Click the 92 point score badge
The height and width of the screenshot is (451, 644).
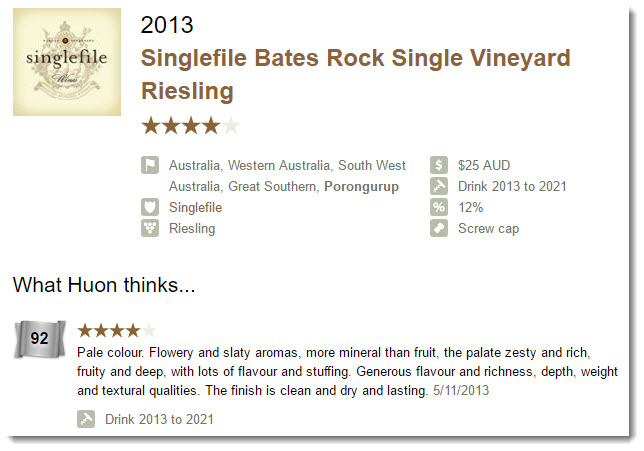(40, 339)
